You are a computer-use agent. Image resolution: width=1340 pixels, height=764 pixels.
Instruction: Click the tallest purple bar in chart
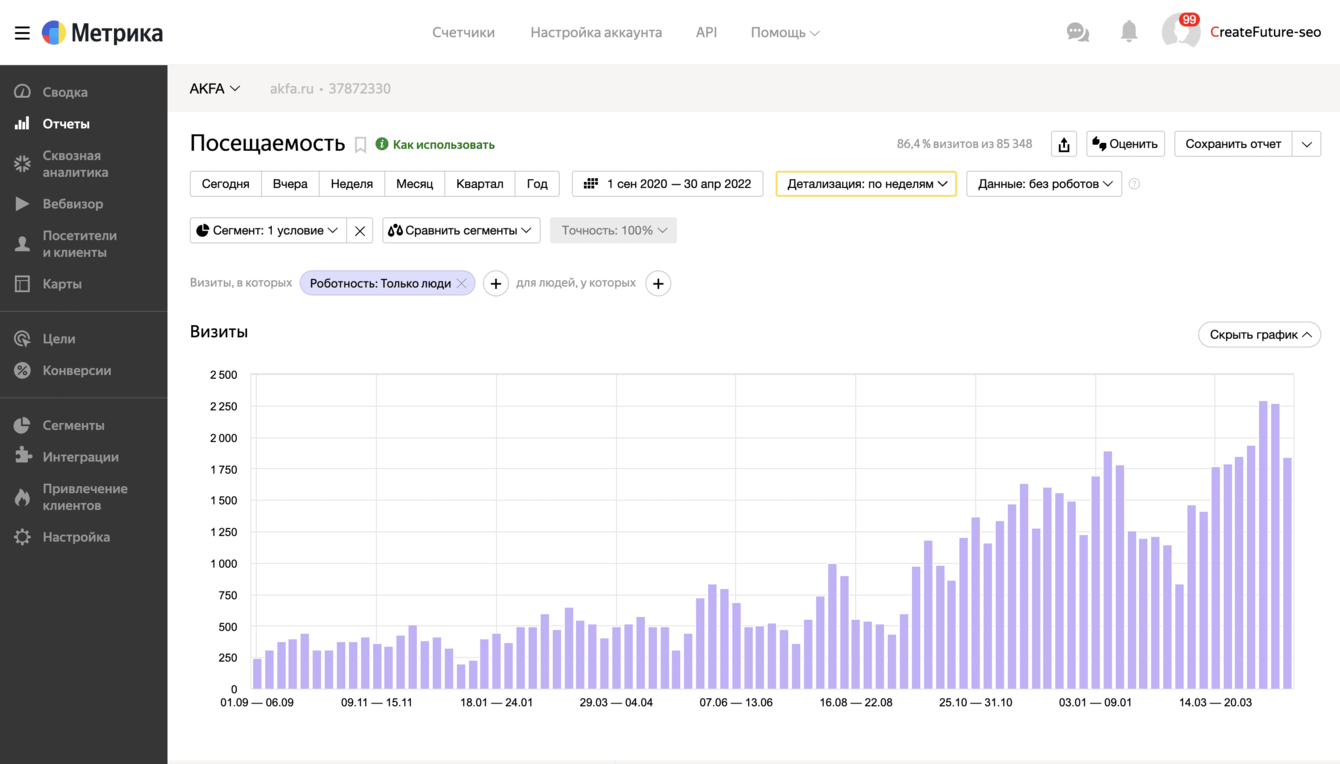[x=1264, y=545]
